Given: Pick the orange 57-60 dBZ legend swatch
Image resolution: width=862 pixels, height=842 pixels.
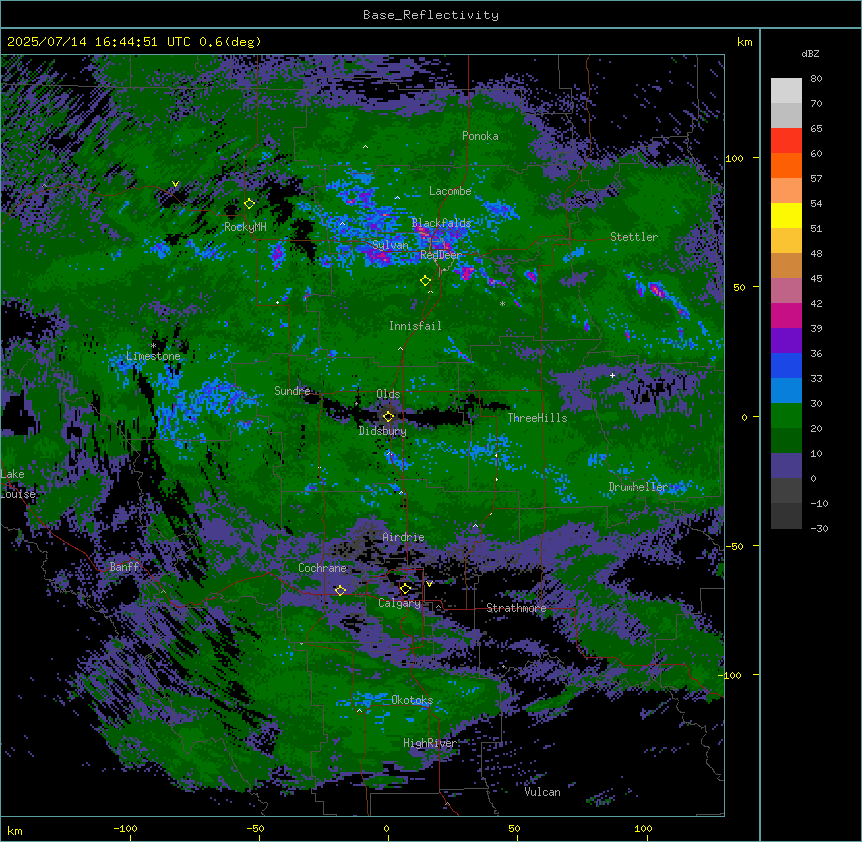Looking at the screenshot, I should tap(786, 165).
